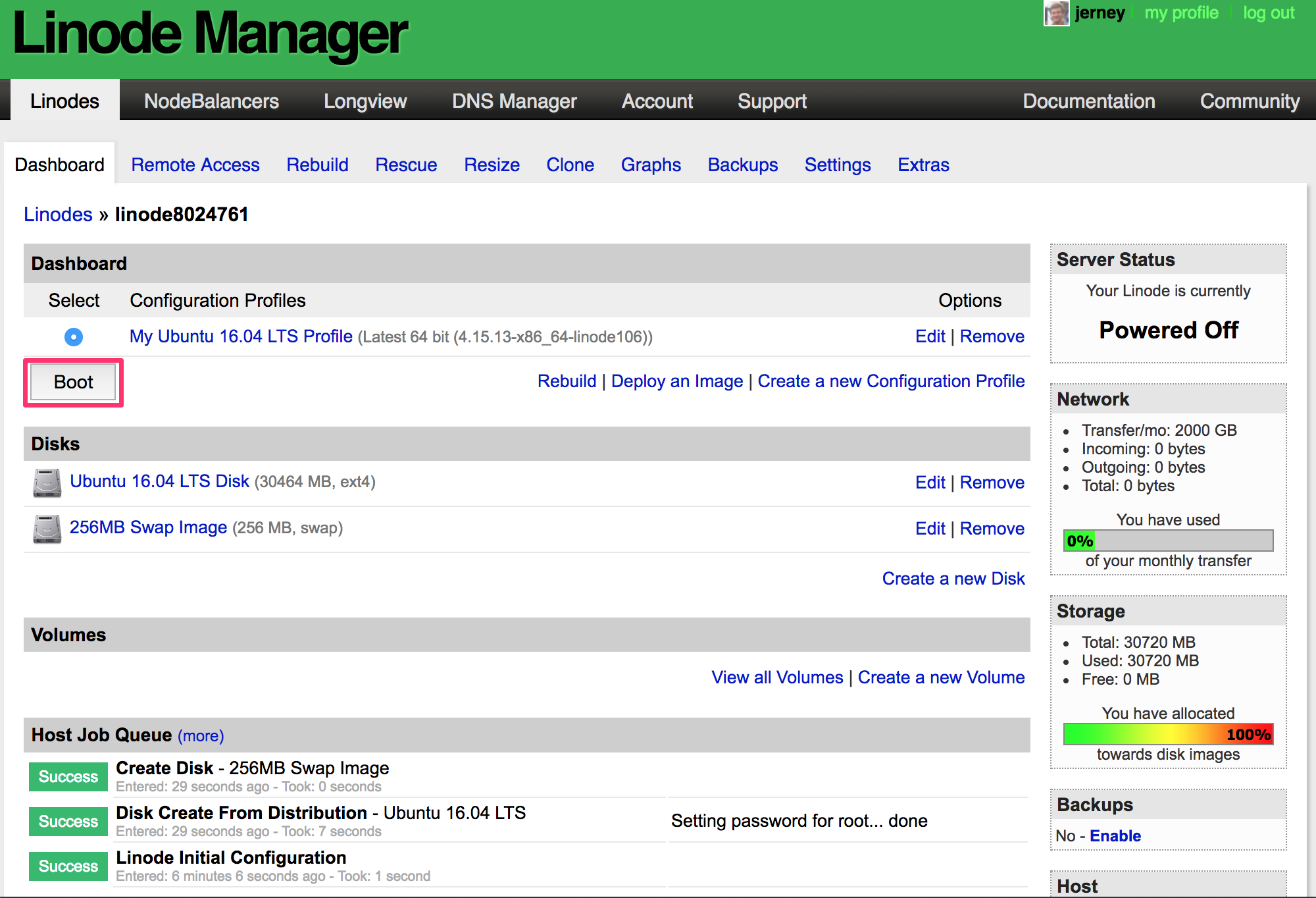Click View all Volumes link
The image size is (1316, 898).
(777, 677)
